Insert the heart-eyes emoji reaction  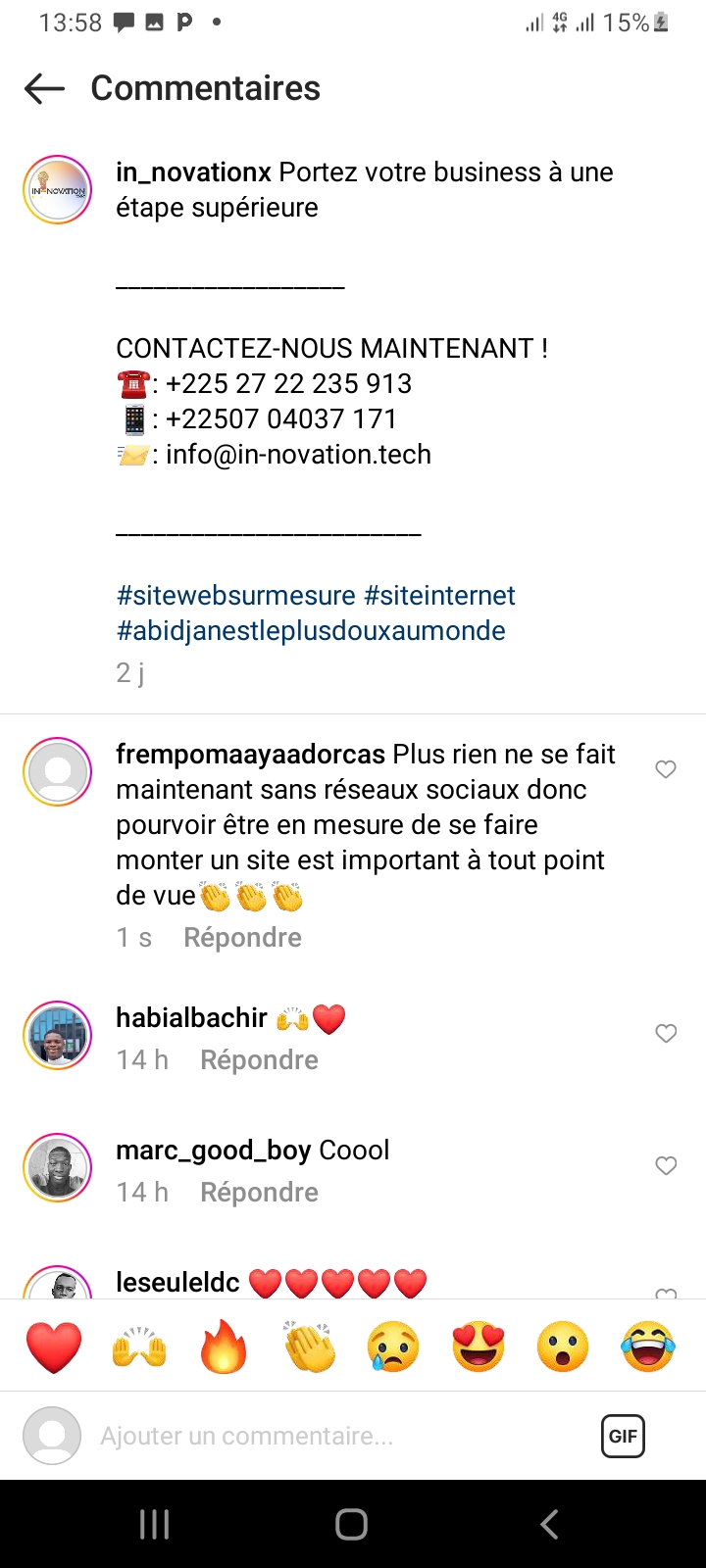point(479,1347)
